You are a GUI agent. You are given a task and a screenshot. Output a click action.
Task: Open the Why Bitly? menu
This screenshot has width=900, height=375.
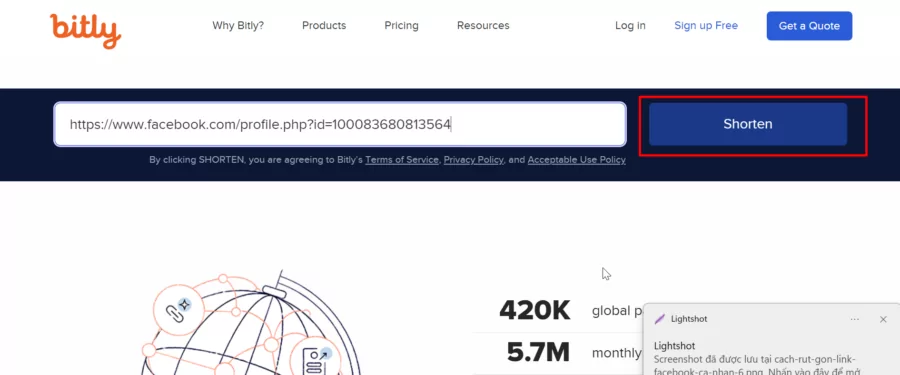coord(238,26)
